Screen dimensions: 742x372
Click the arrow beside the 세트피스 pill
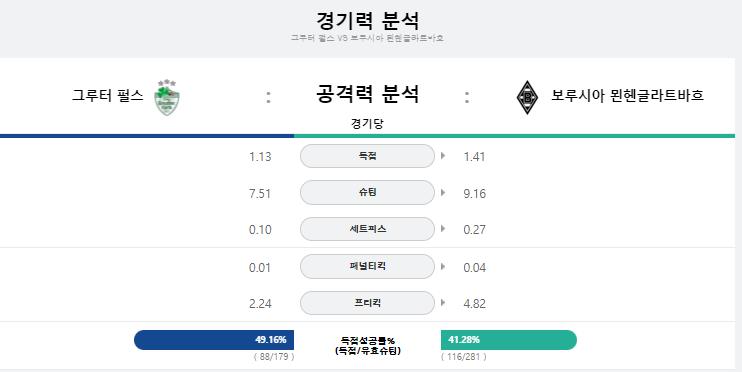[443, 229]
